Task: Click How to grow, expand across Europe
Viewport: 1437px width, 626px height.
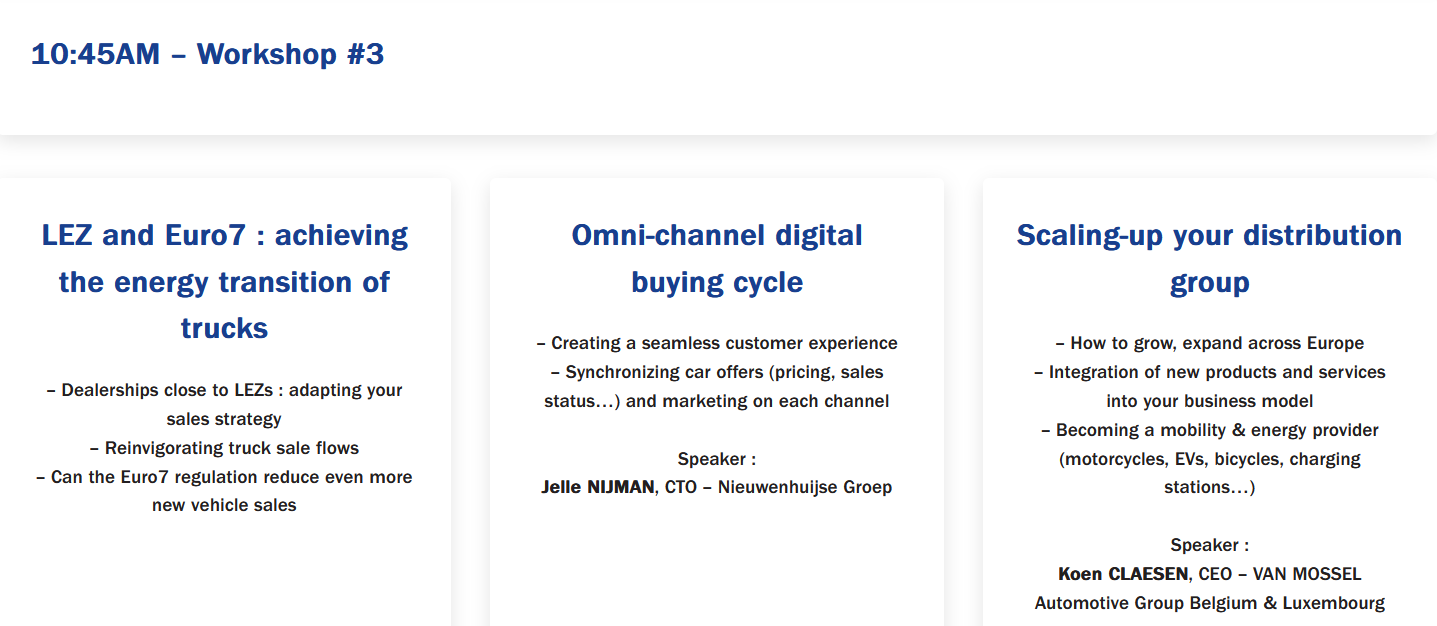Action: point(1209,343)
